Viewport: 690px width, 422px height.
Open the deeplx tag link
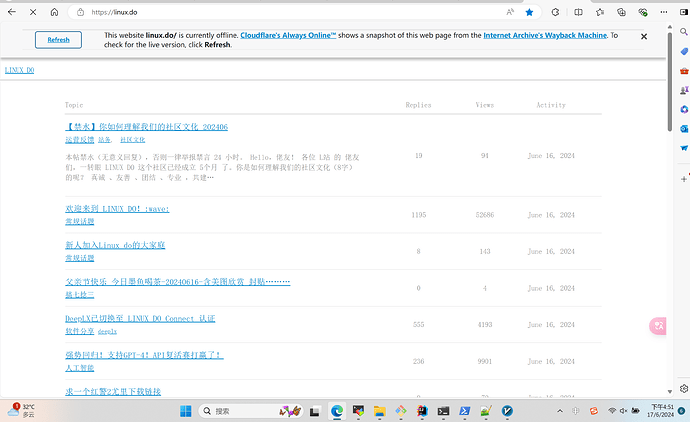coord(107,331)
